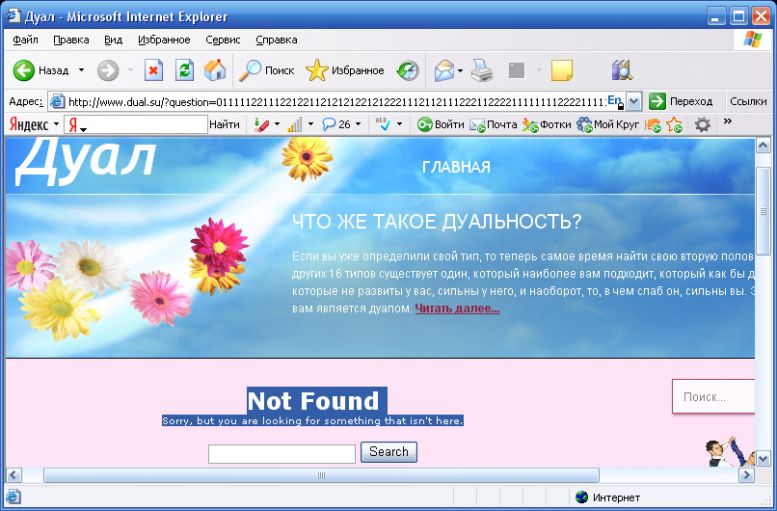
Task: Click the page Search button
Action: coord(388,452)
